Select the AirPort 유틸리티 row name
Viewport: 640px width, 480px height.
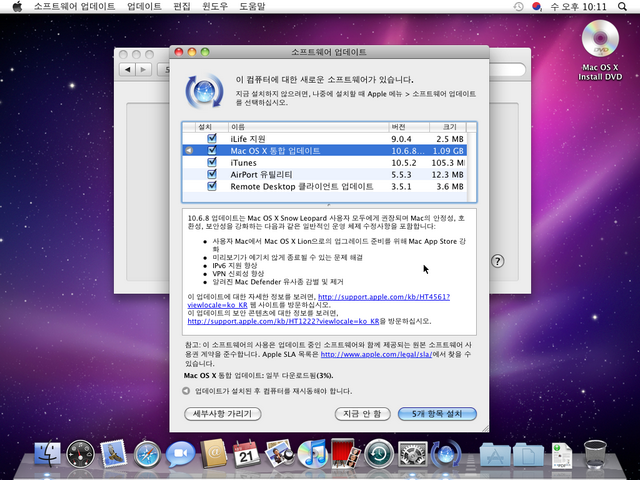click(x=261, y=174)
